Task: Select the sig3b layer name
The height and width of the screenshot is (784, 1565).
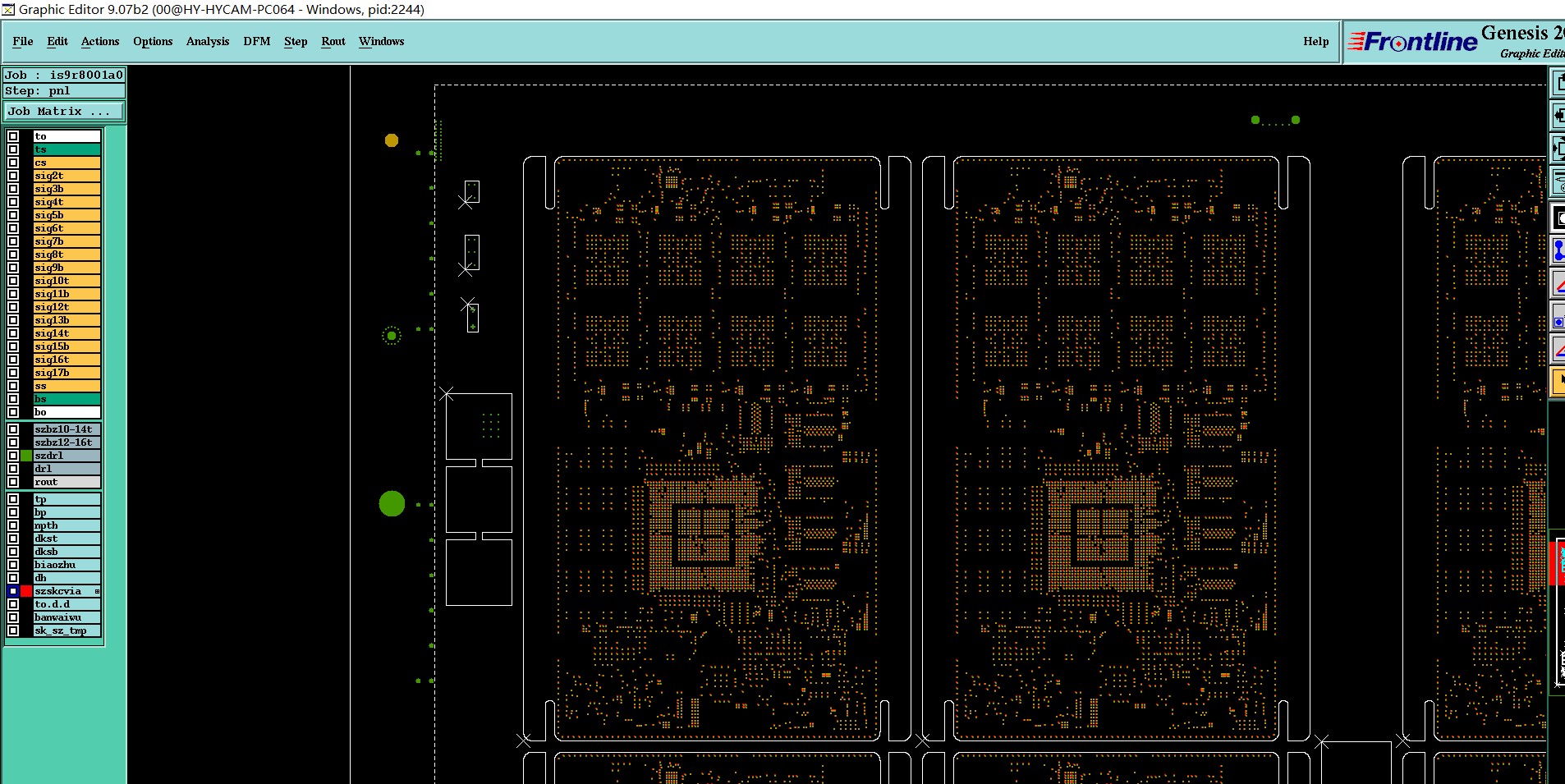Action: [x=67, y=189]
